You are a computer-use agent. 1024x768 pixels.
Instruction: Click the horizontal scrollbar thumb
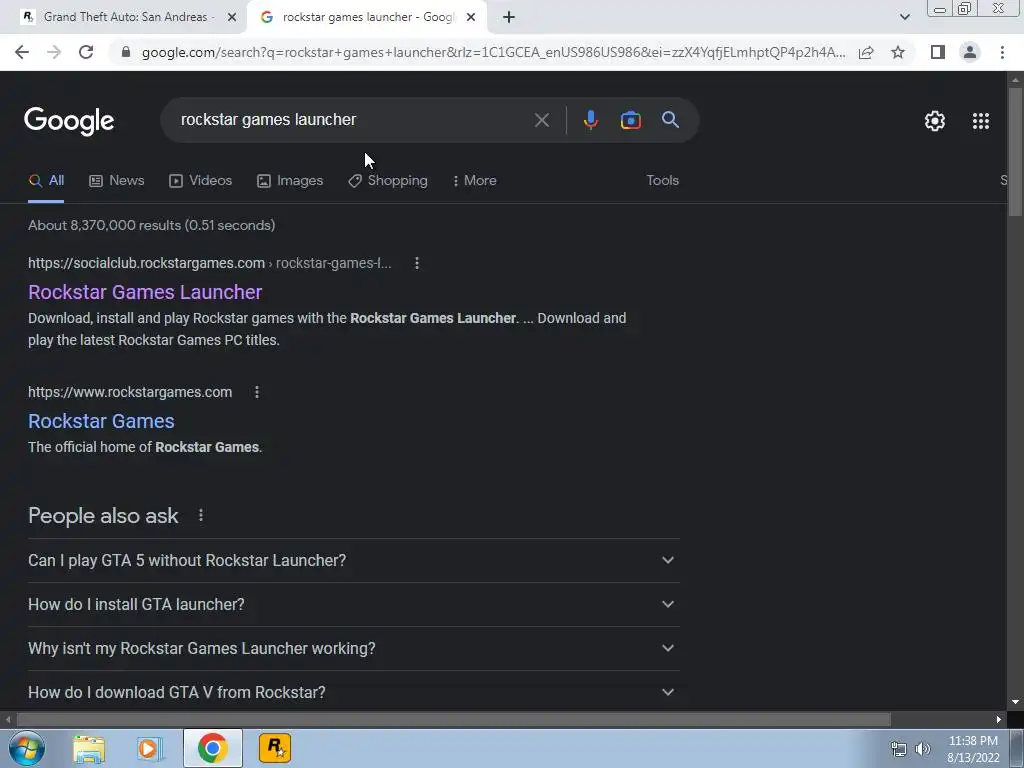(x=454, y=719)
